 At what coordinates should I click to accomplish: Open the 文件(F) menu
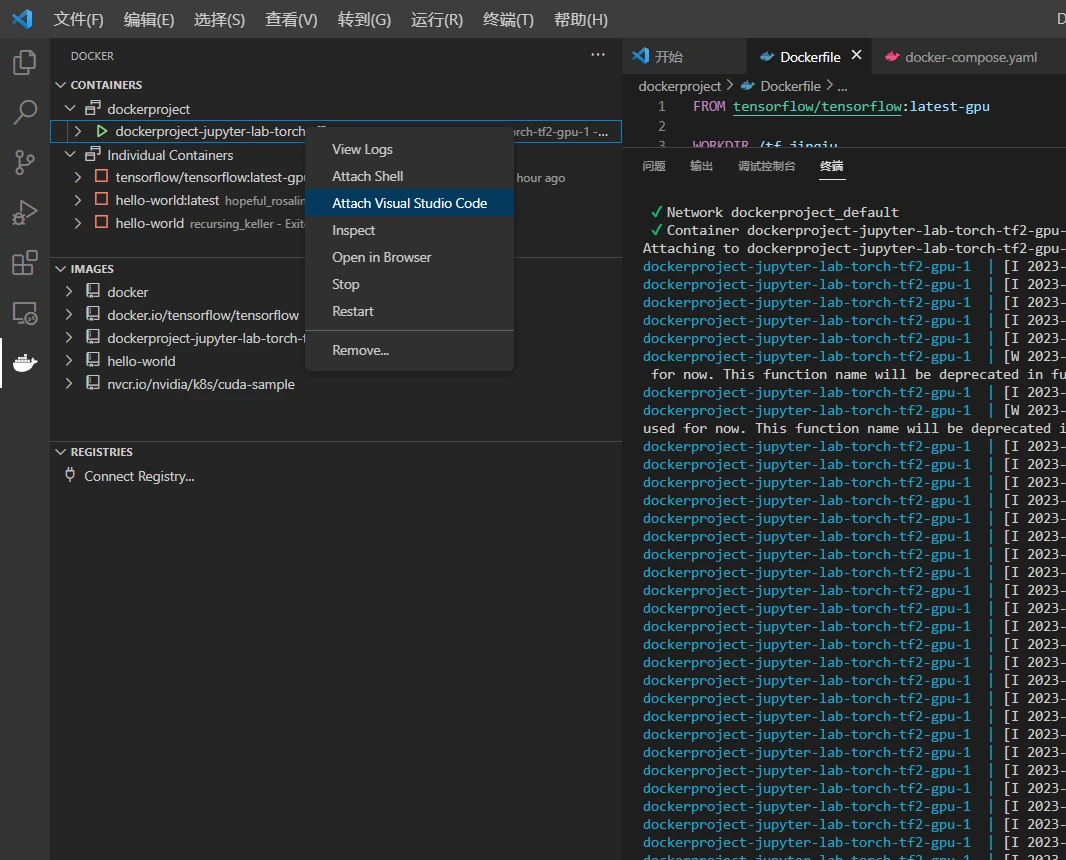79,19
